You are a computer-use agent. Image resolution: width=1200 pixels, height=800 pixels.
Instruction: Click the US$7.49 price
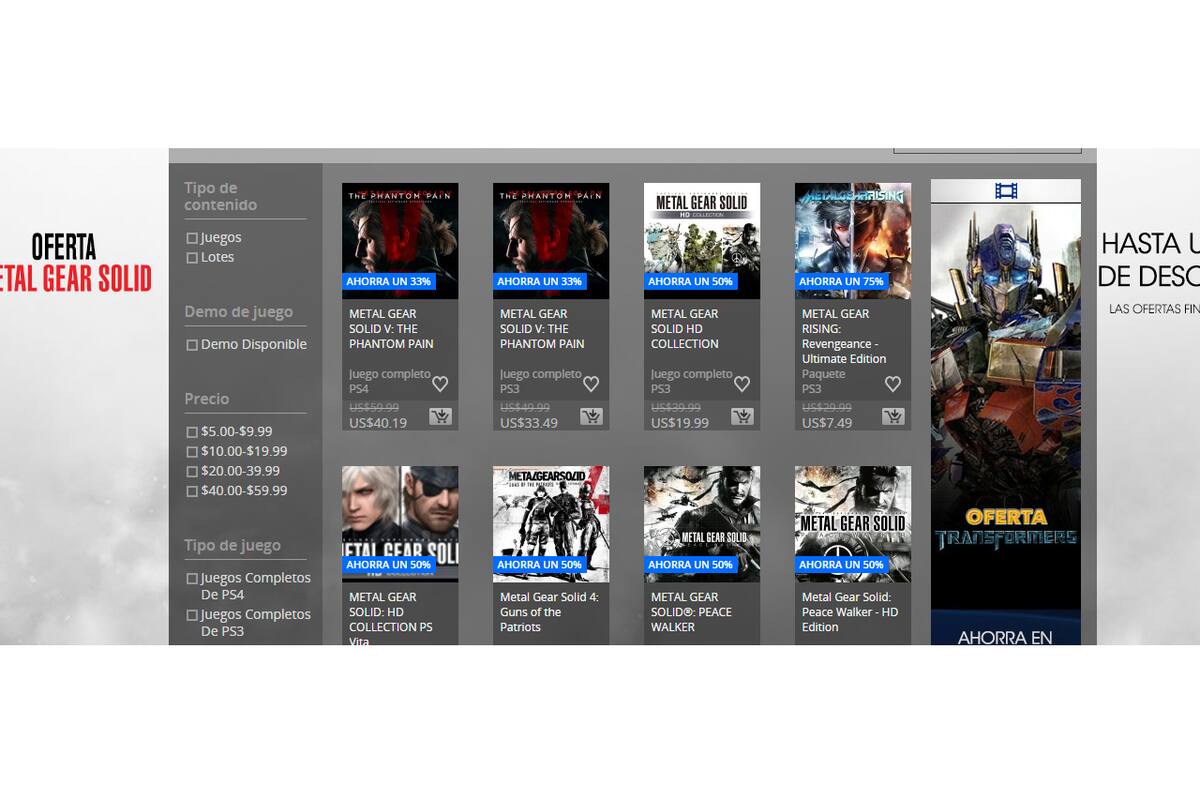tap(827, 423)
